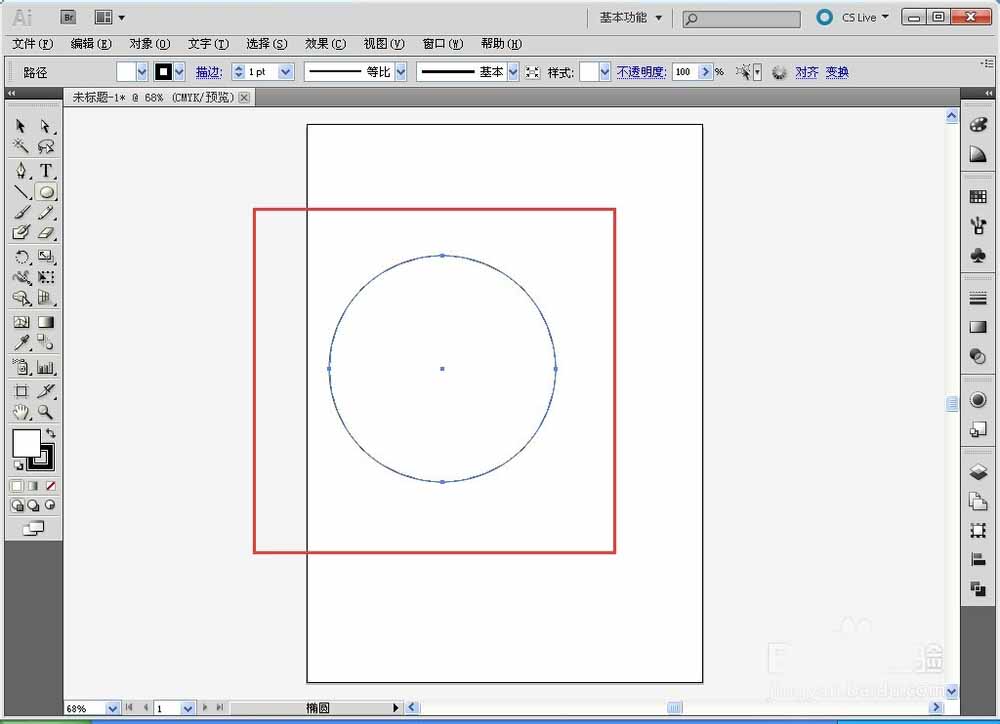Pick the Magic Wand tool

21,147
